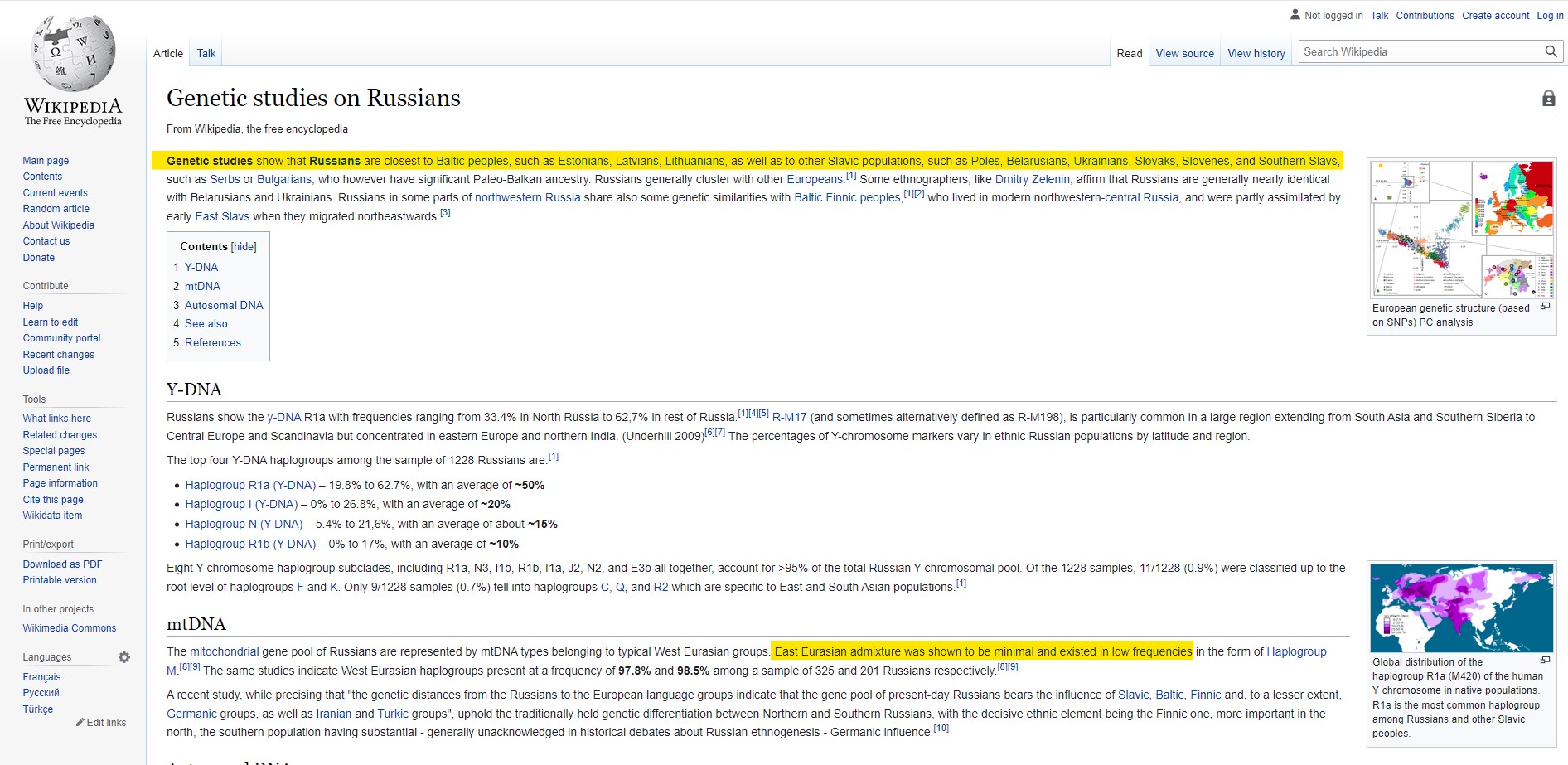Open the Languages settings gear icon
This screenshot has width=1568, height=765.
coord(124,657)
